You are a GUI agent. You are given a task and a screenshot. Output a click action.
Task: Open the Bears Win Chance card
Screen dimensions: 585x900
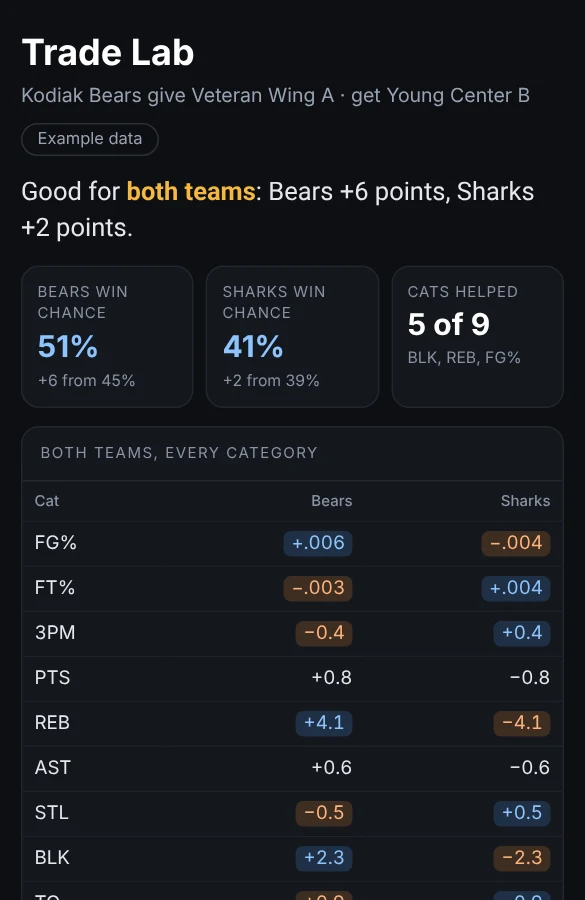click(107, 336)
